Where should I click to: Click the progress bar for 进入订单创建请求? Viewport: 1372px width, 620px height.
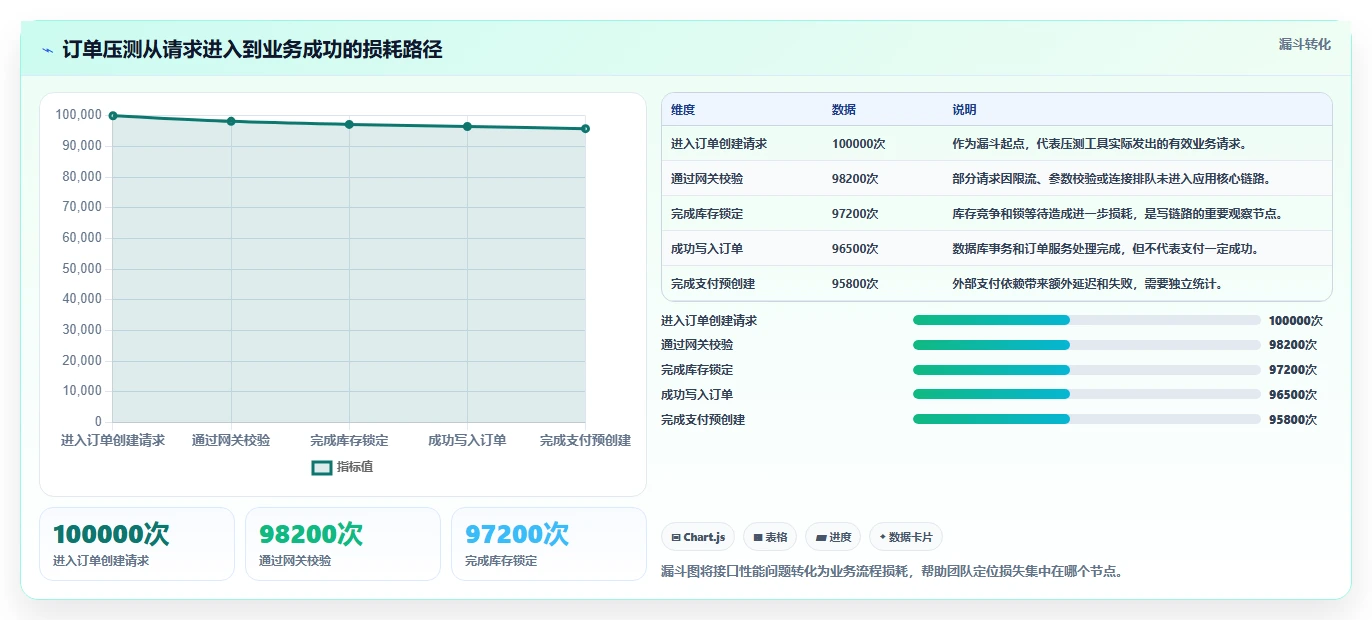(x=1086, y=320)
